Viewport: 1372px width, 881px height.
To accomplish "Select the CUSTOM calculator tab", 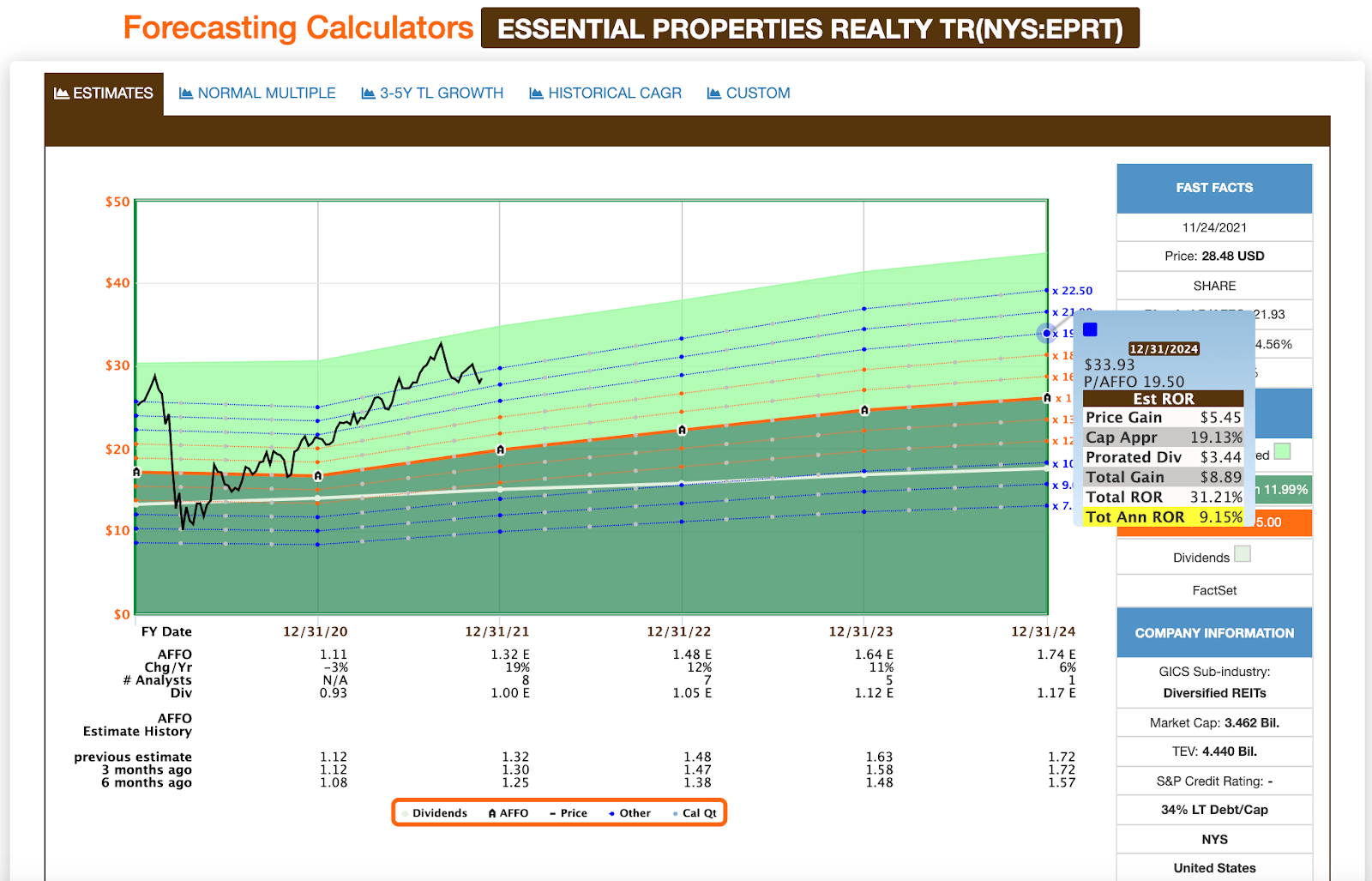I will pos(749,94).
